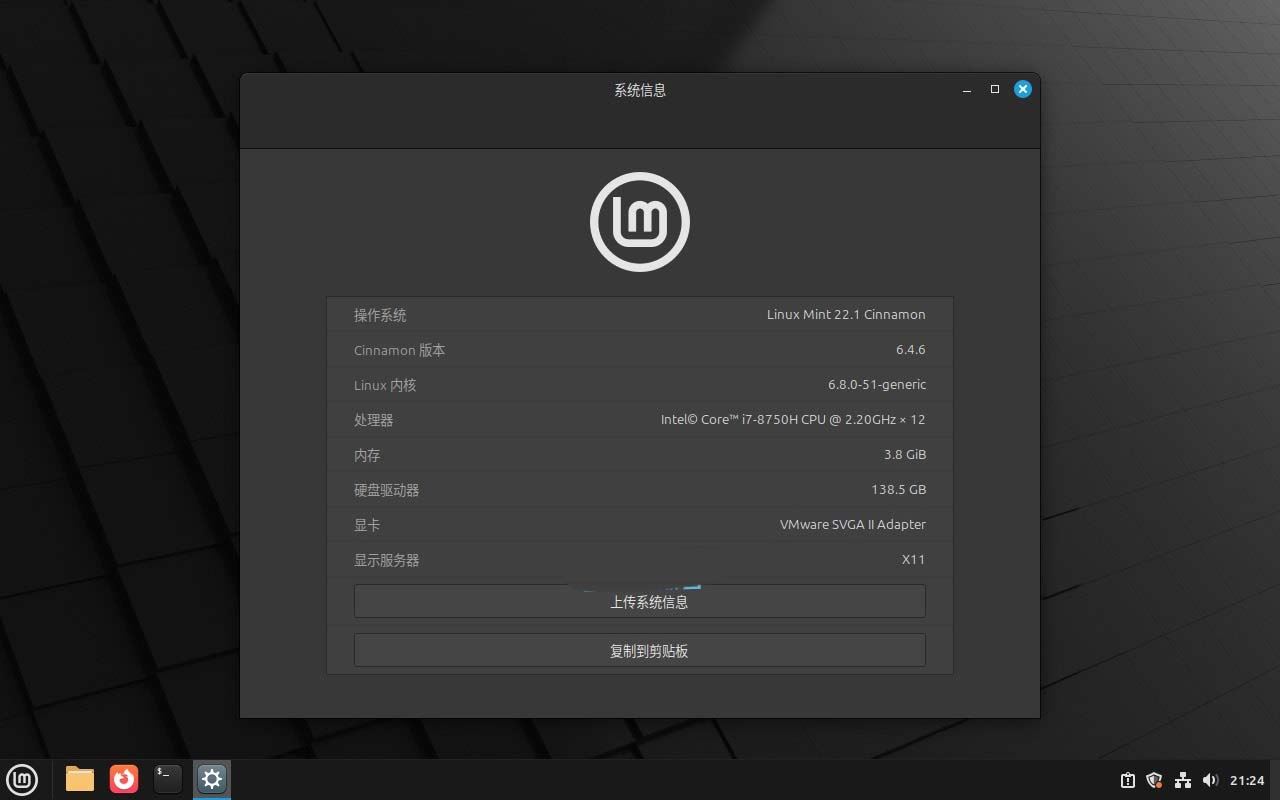Select the 操作系统 row
Image resolution: width=1280 pixels, height=800 pixels.
click(639, 315)
